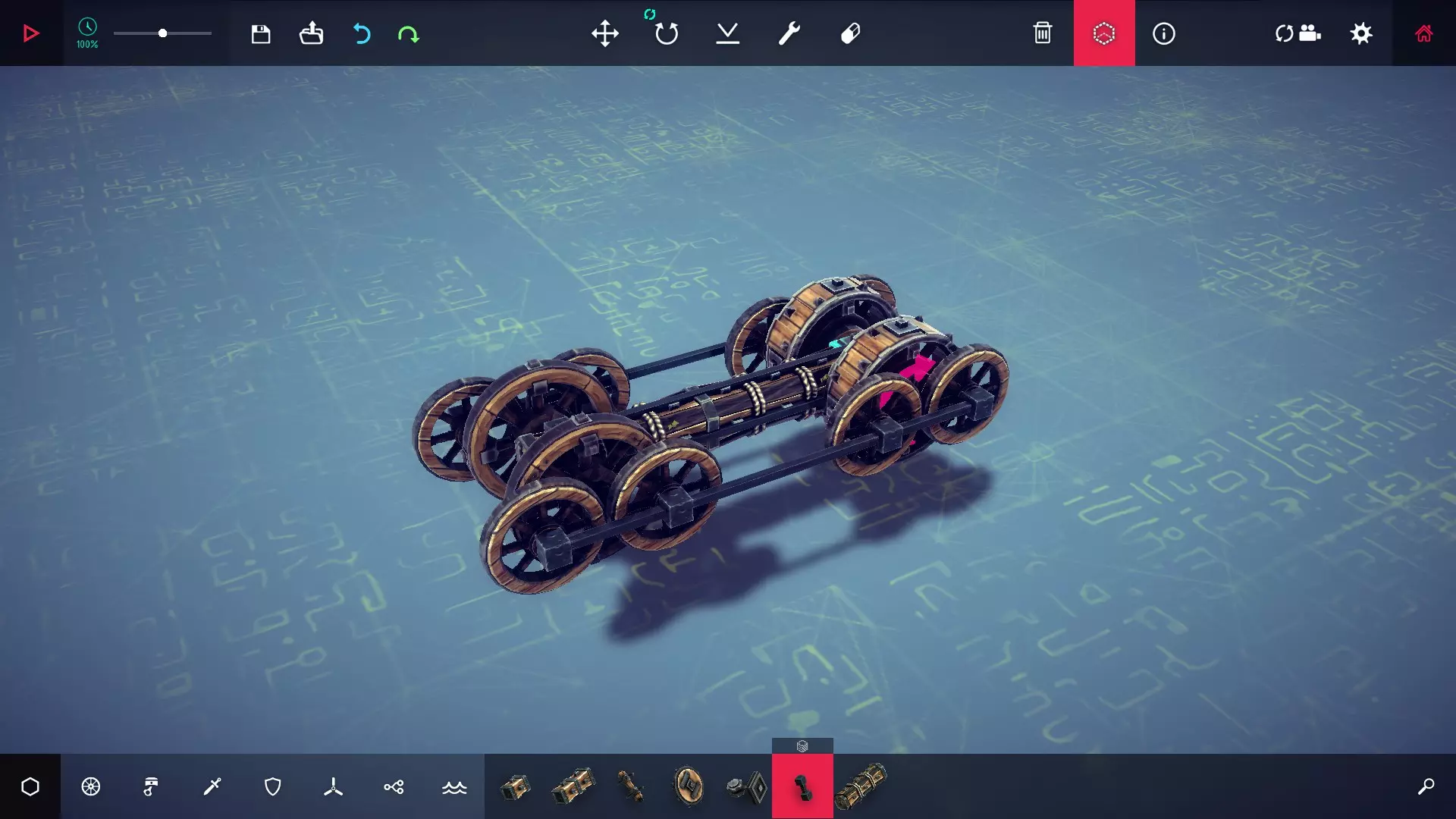1456x819 pixels.
Task: Toggle the highlighted bounding box button
Action: pos(1103,33)
